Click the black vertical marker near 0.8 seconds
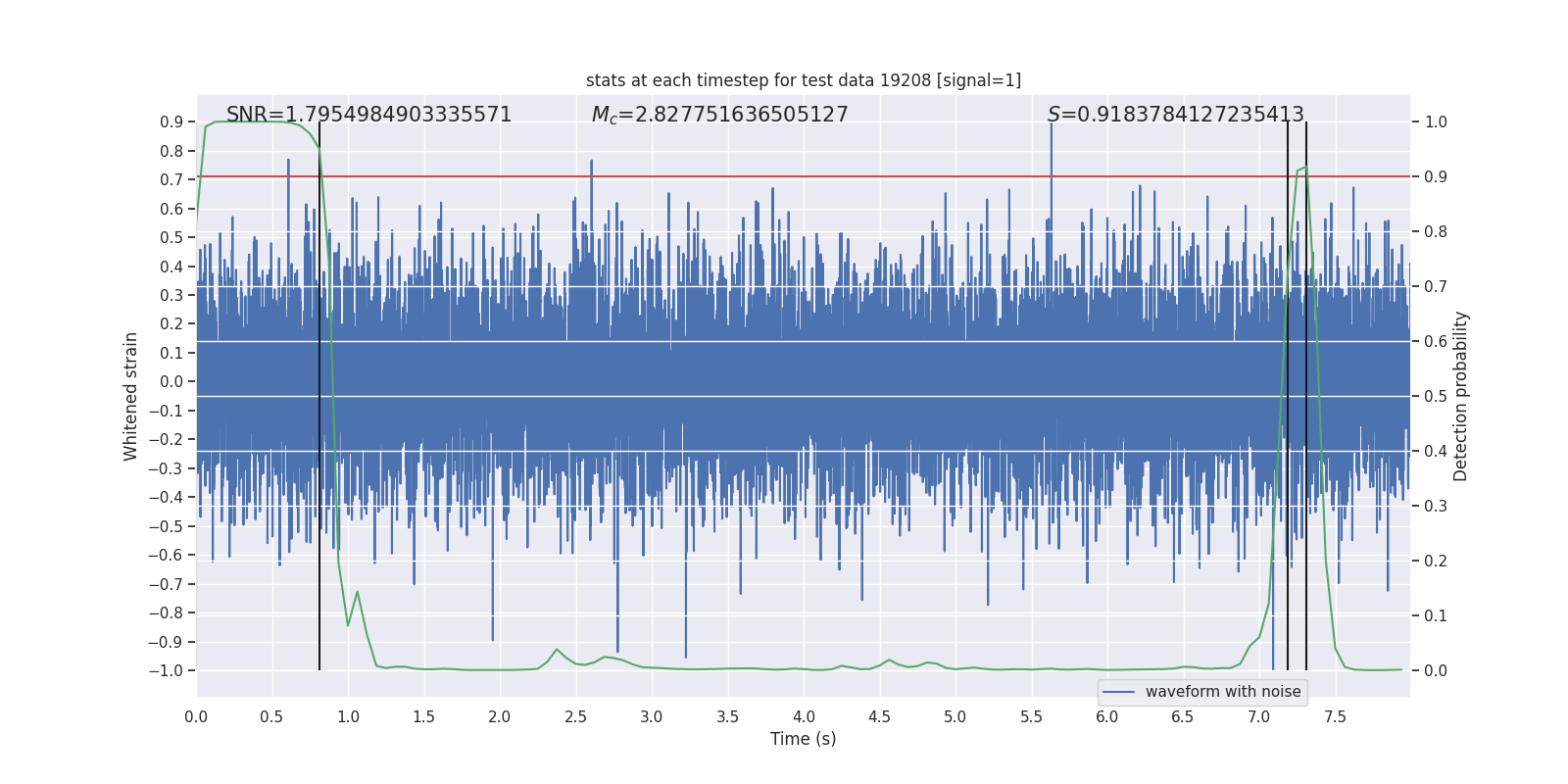The image size is (1568, 784). click(319, 396)
